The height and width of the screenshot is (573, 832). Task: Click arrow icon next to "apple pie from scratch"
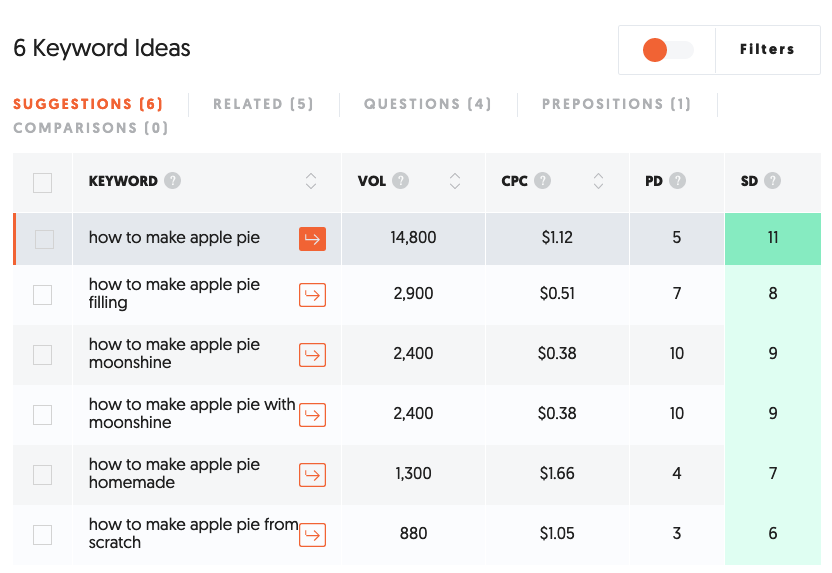(x=312, y=535)
